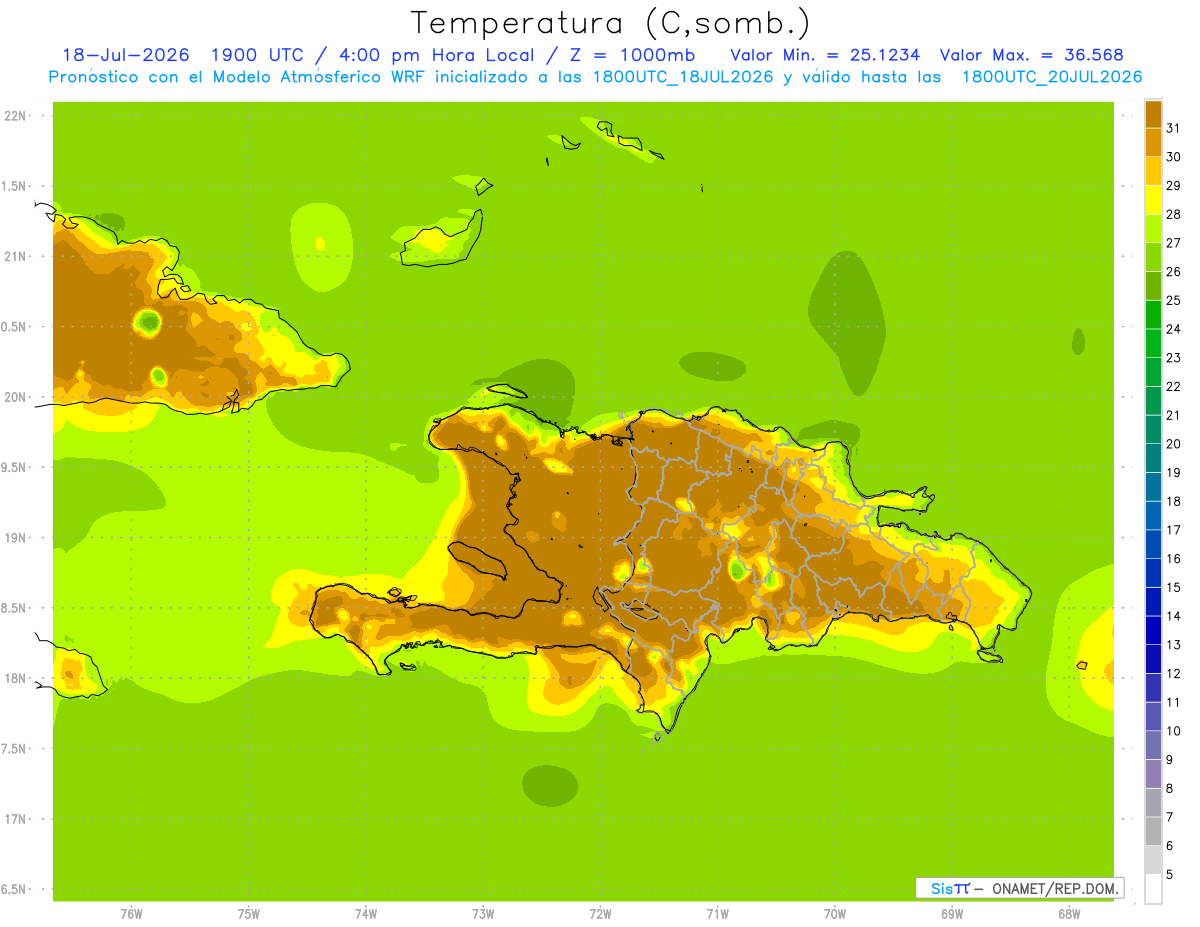Click the "68W" longitude label
The image size is (1200, 927).
[1068, 914]
